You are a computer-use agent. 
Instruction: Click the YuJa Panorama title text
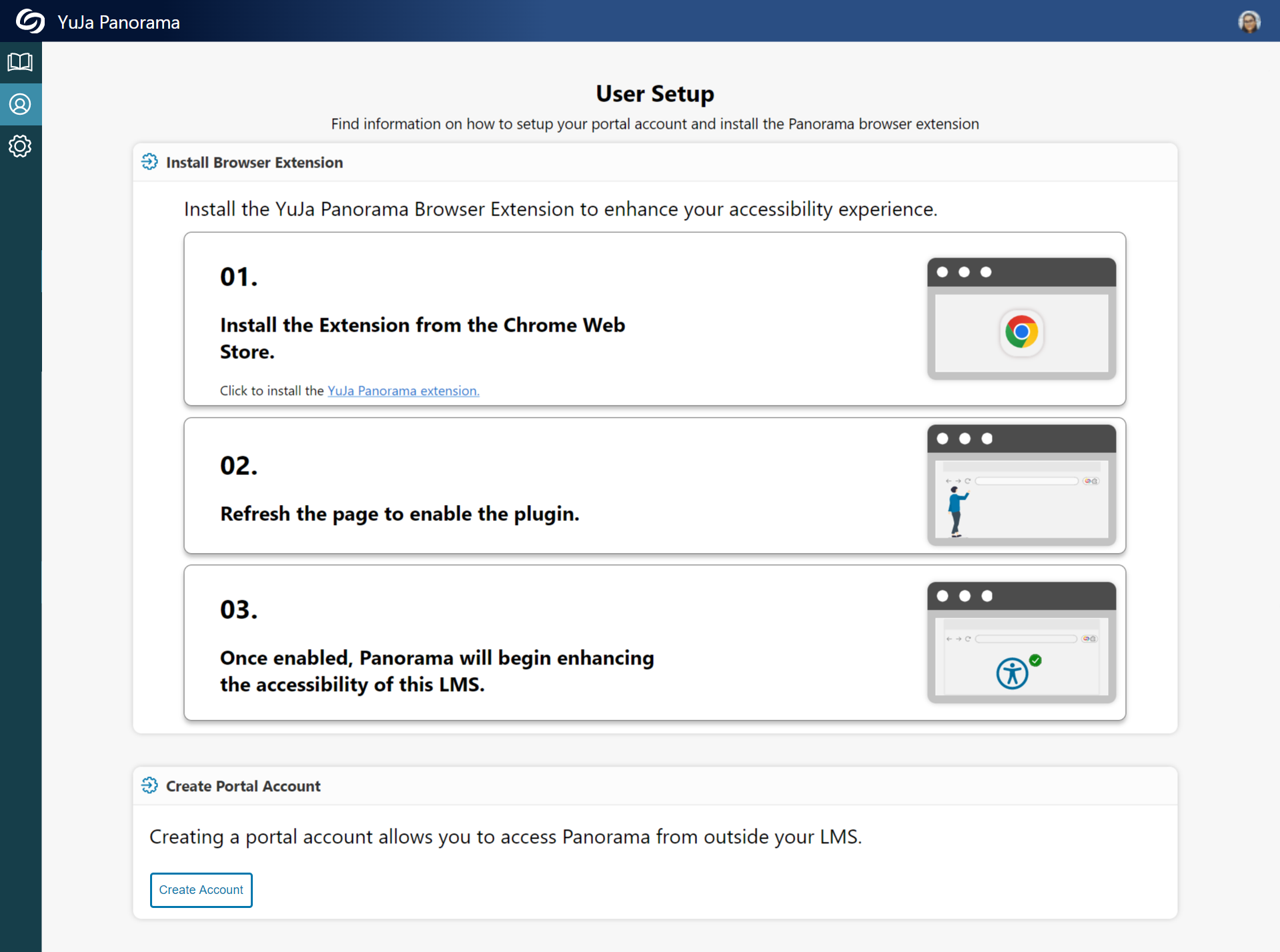tap(119, 23)
